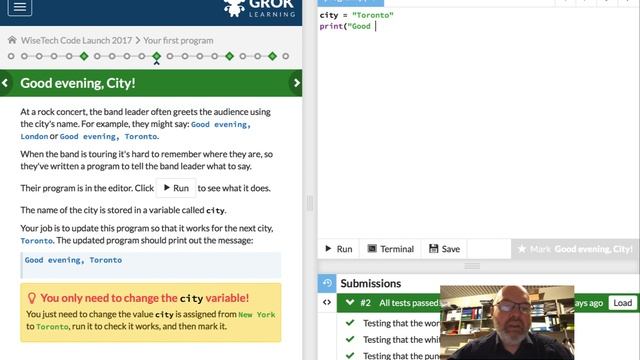This screenshot has width=640, height=360.
Task: Click 'Good evening, Toronto' expected output box
Action: (151, 265)
